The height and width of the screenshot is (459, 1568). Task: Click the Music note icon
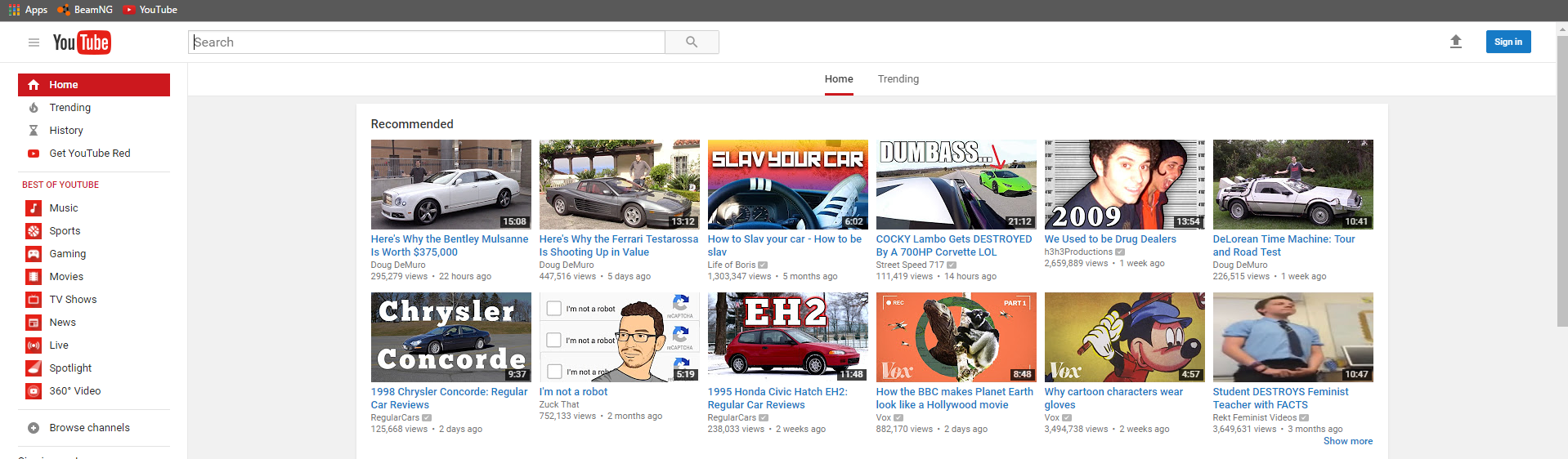tap(34, 208)
